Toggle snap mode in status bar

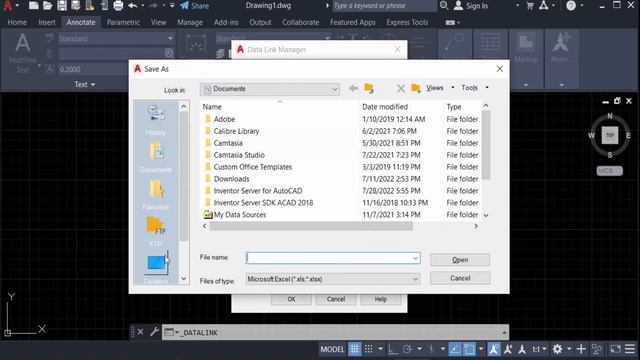tap(369, 349)
